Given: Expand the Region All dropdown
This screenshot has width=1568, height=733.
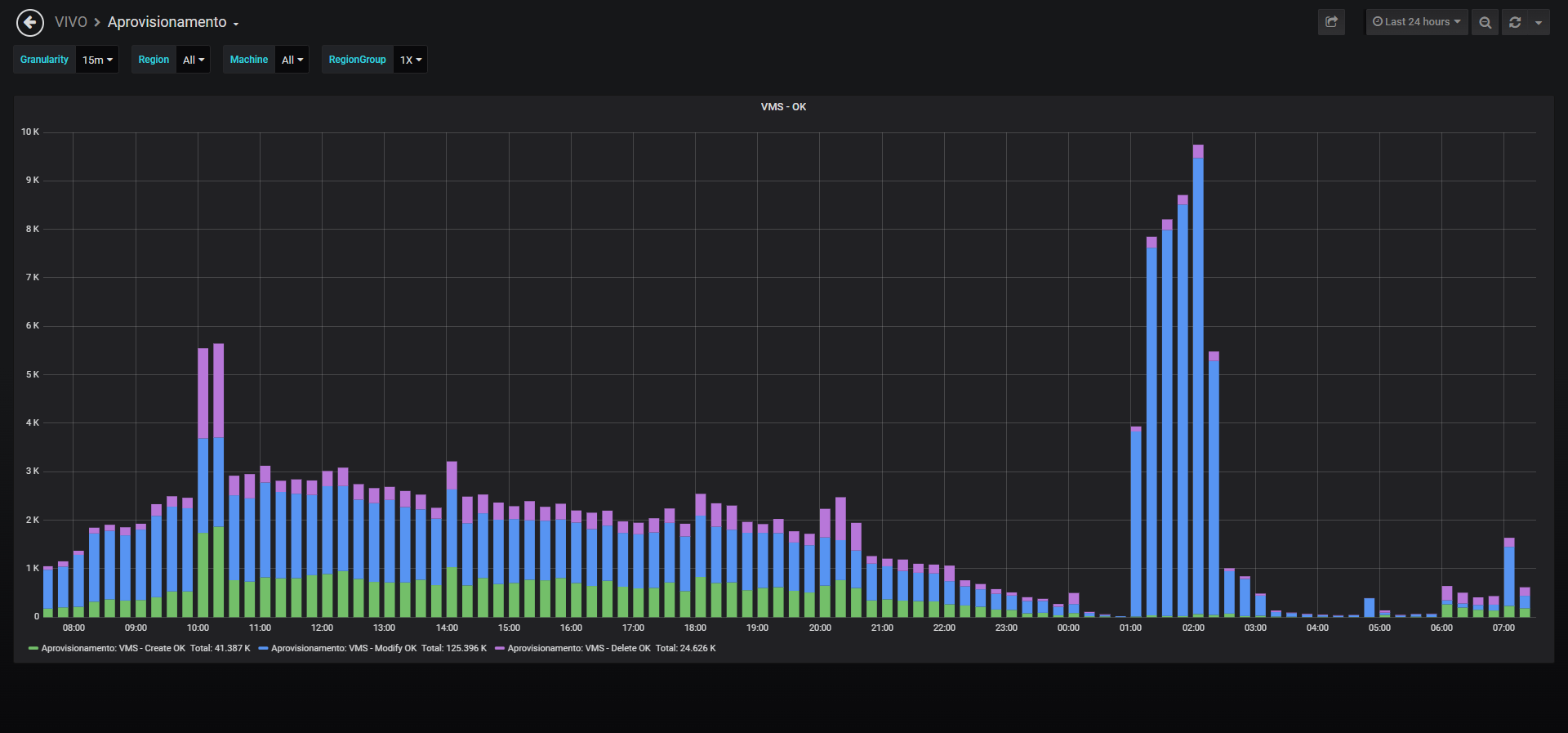Looking at the screenshot, I should pos(194,60).
